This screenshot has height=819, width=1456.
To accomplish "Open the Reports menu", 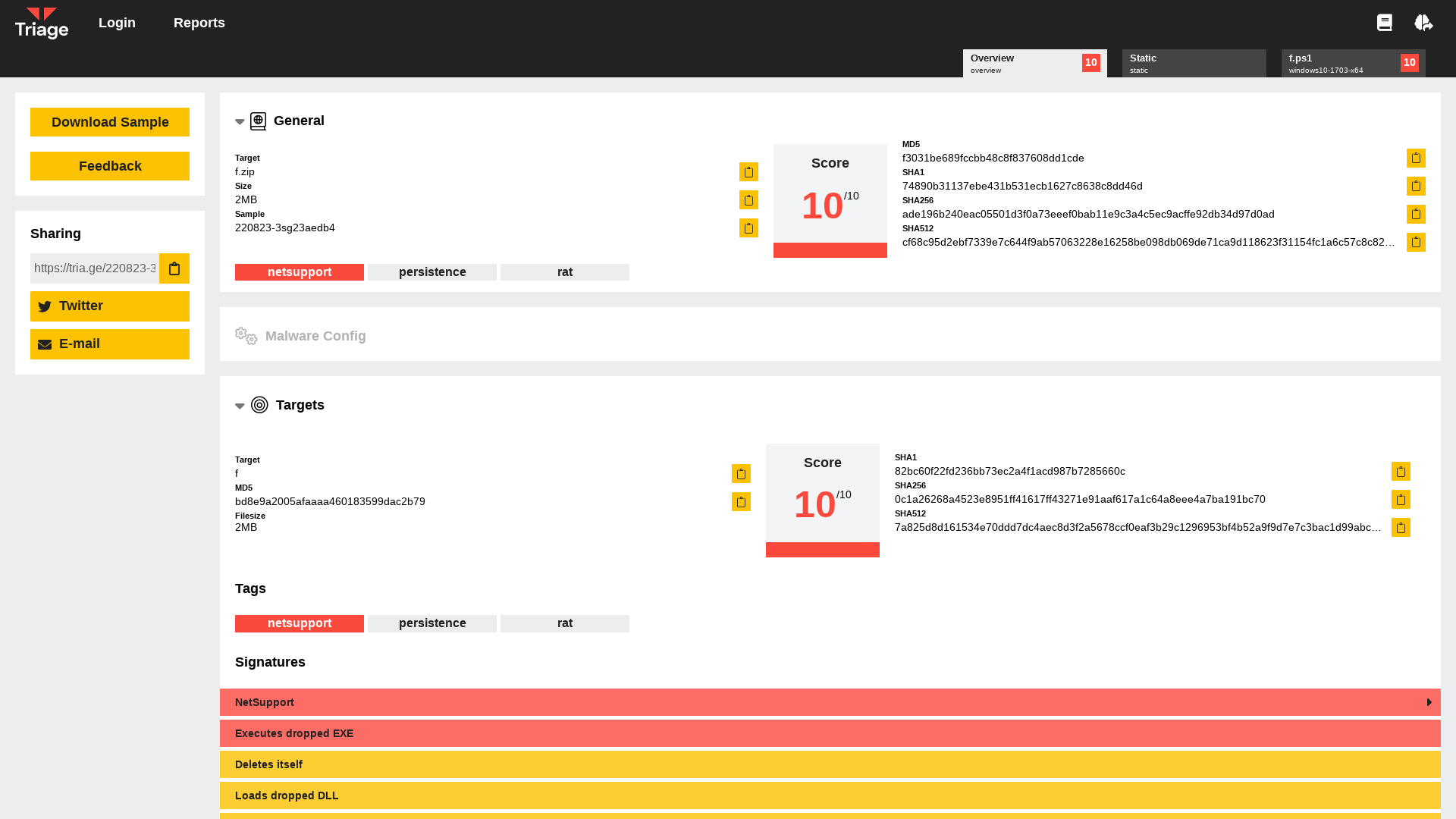I will [x=199, y=23].
